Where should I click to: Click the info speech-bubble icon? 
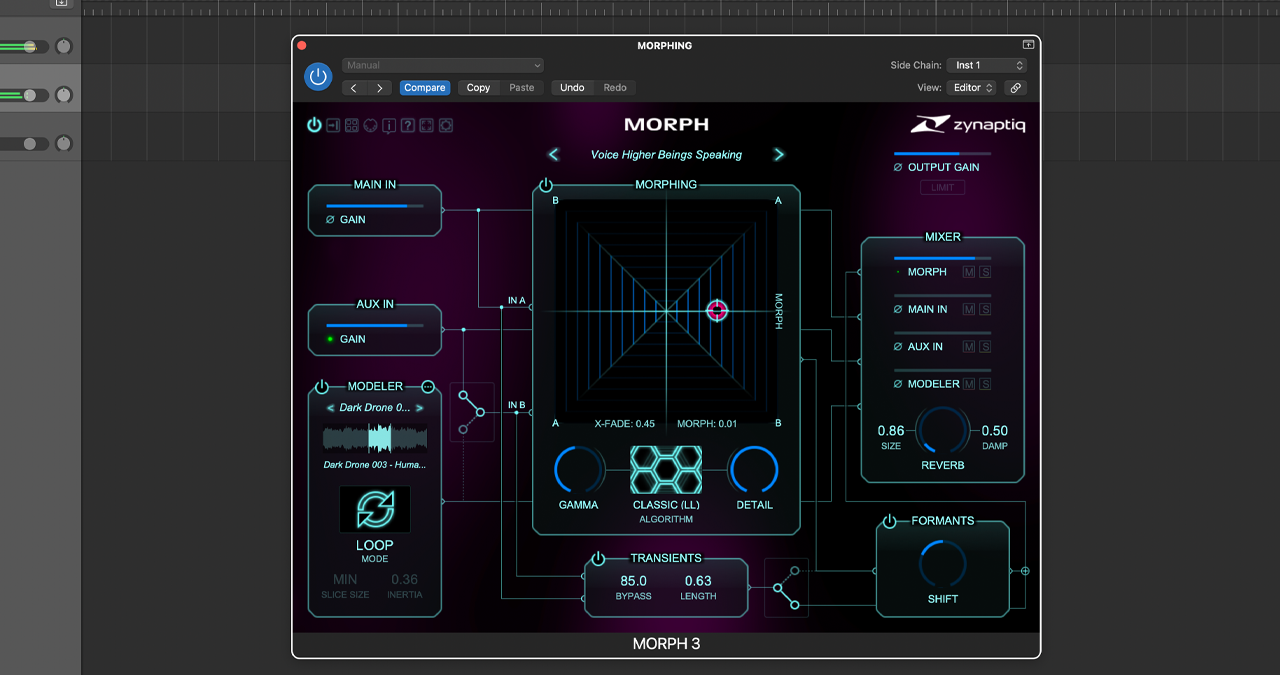pyautogui.click(x=389, y=125)
